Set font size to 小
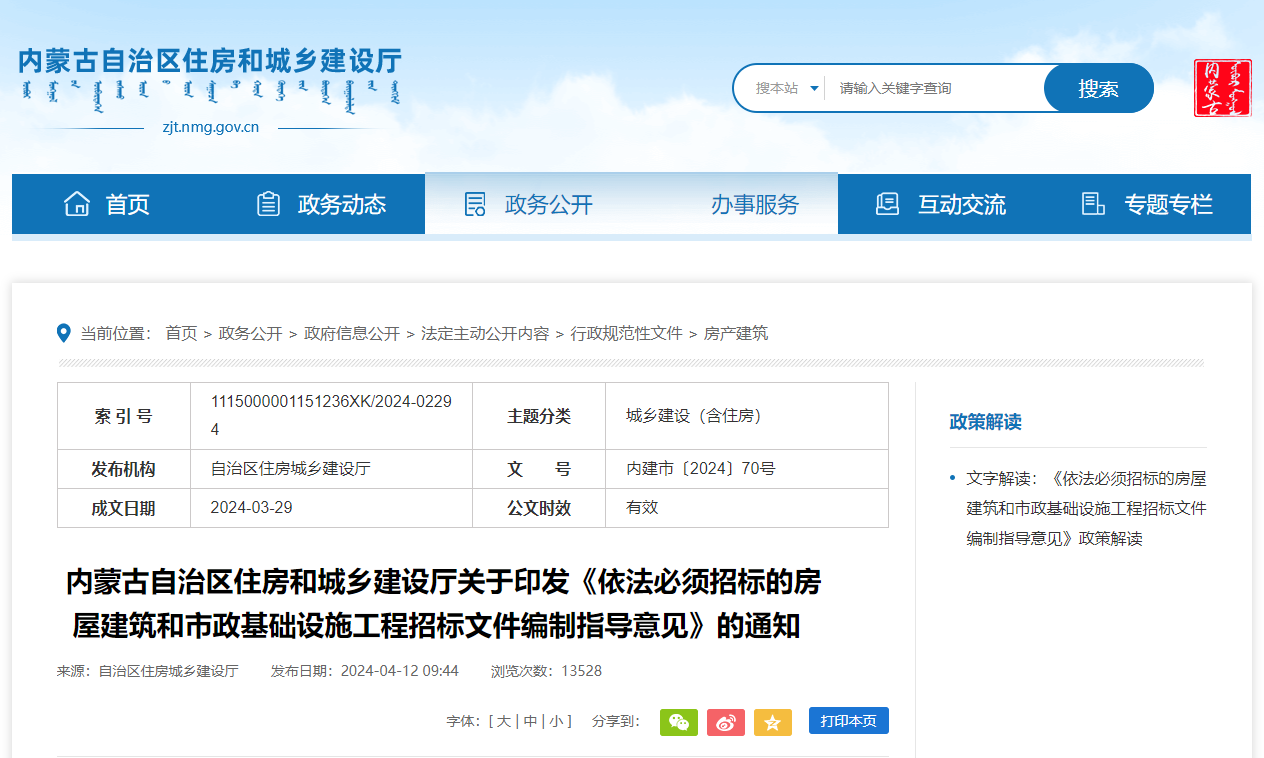1264x758 pixels. (x=555, y=722)
